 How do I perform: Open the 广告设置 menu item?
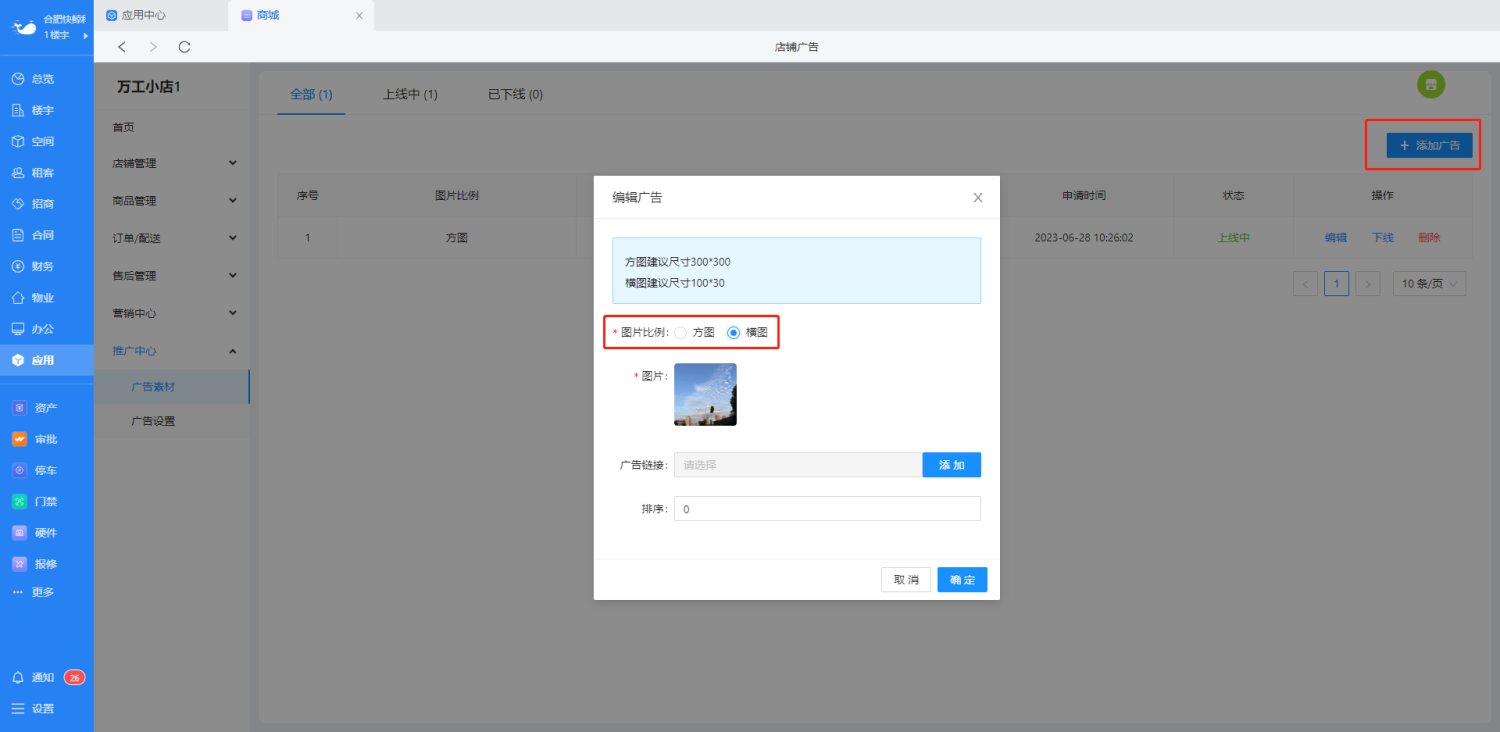153,421
